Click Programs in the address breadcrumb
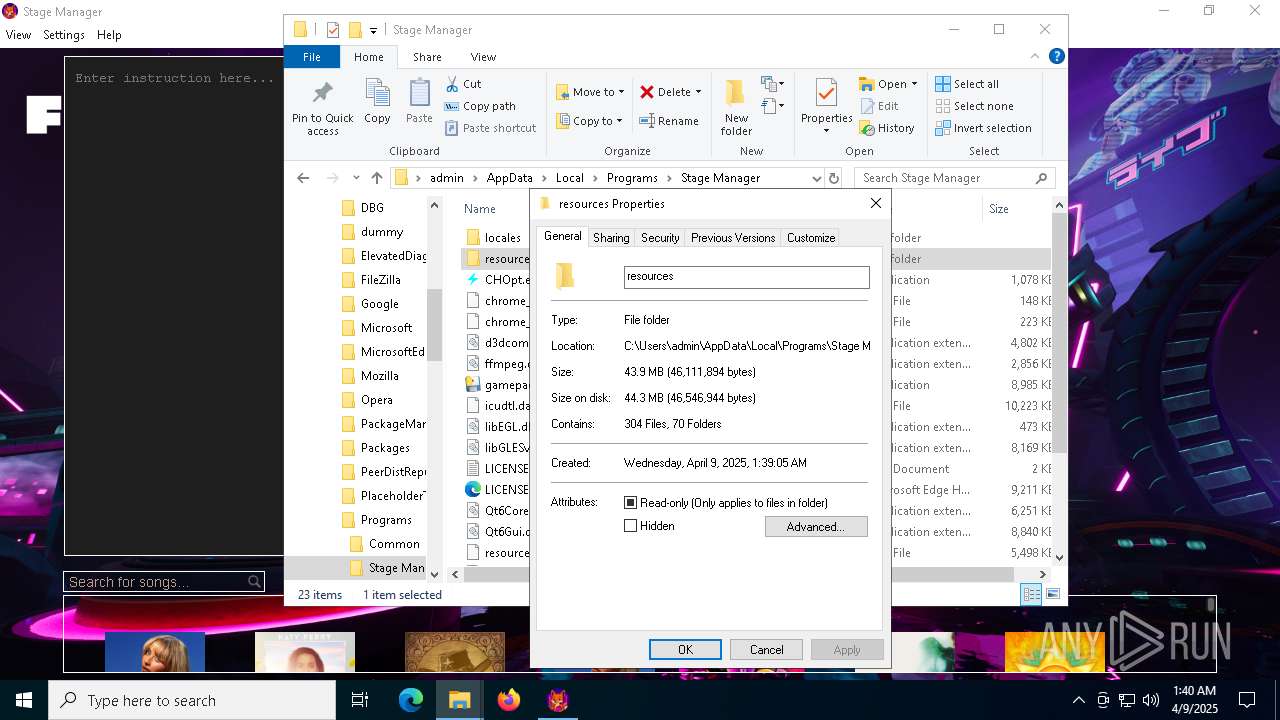 tap(632, 178)
